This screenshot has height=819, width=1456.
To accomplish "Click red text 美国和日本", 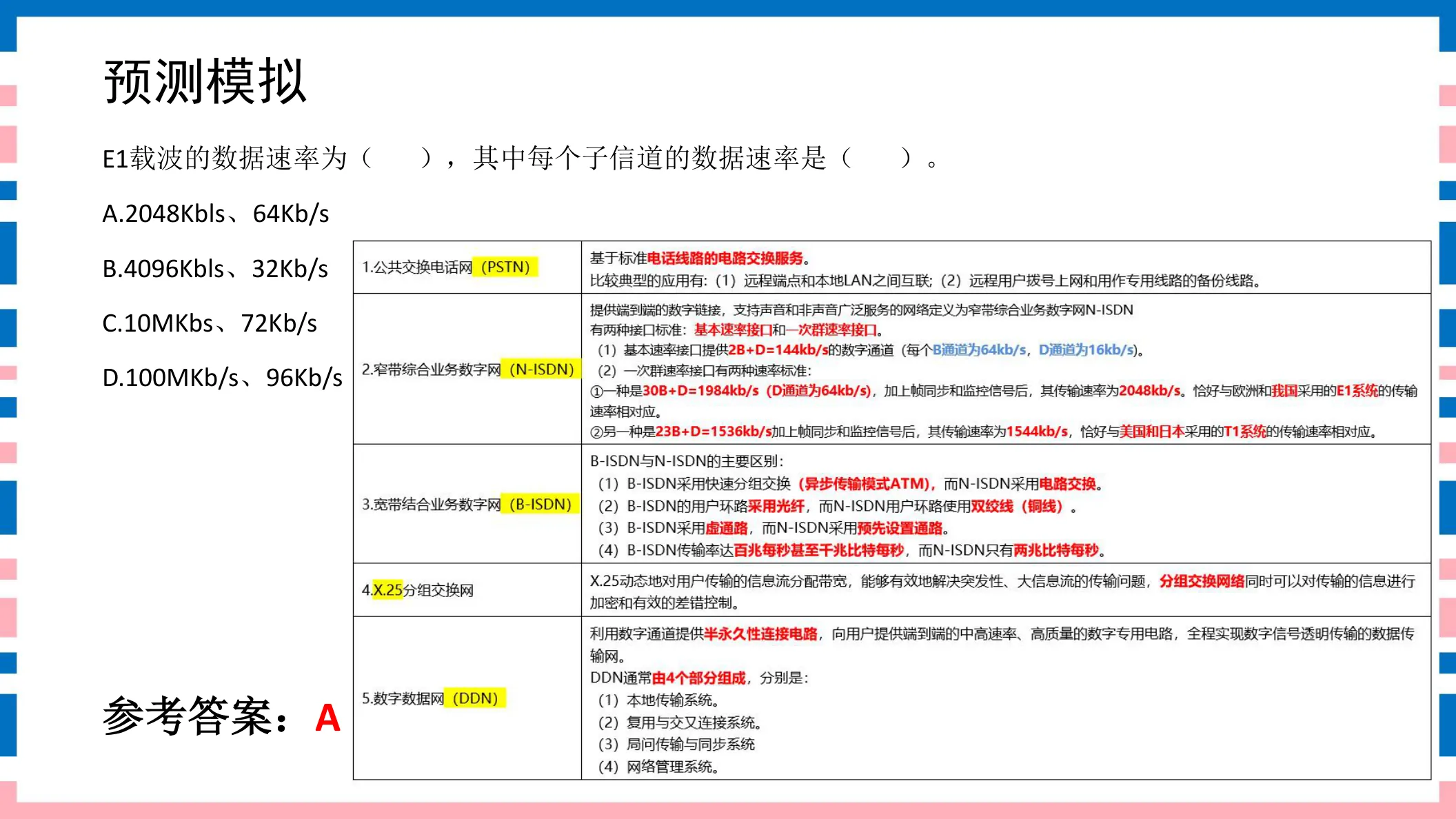I will click(x=1152, y=432).
